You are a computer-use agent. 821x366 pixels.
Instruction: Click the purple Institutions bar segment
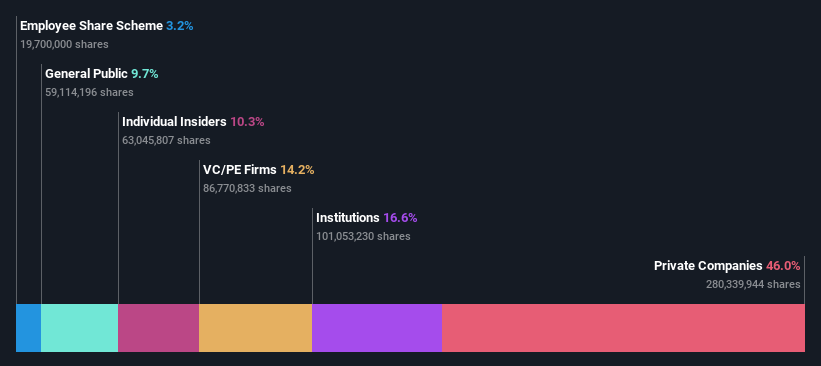point(377,328)
